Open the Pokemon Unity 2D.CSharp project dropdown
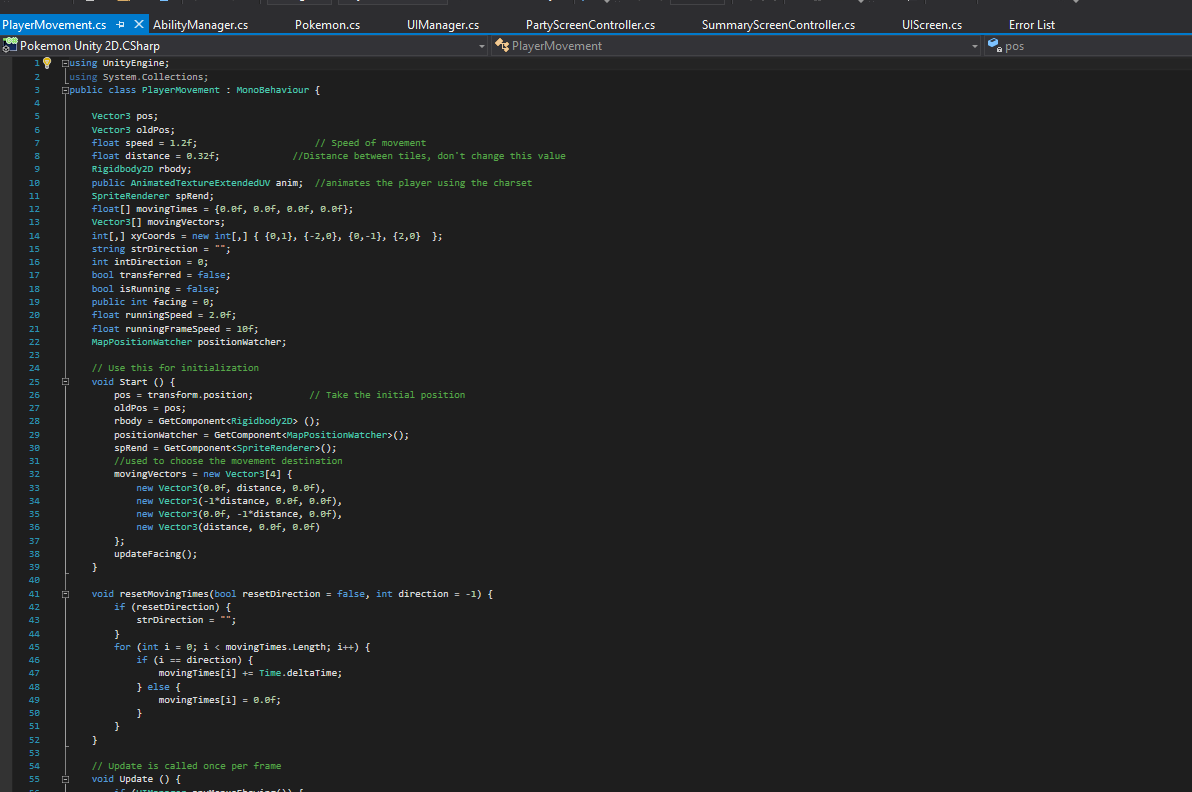Viewport: 1192px width, 792px height. pos(481,46)
